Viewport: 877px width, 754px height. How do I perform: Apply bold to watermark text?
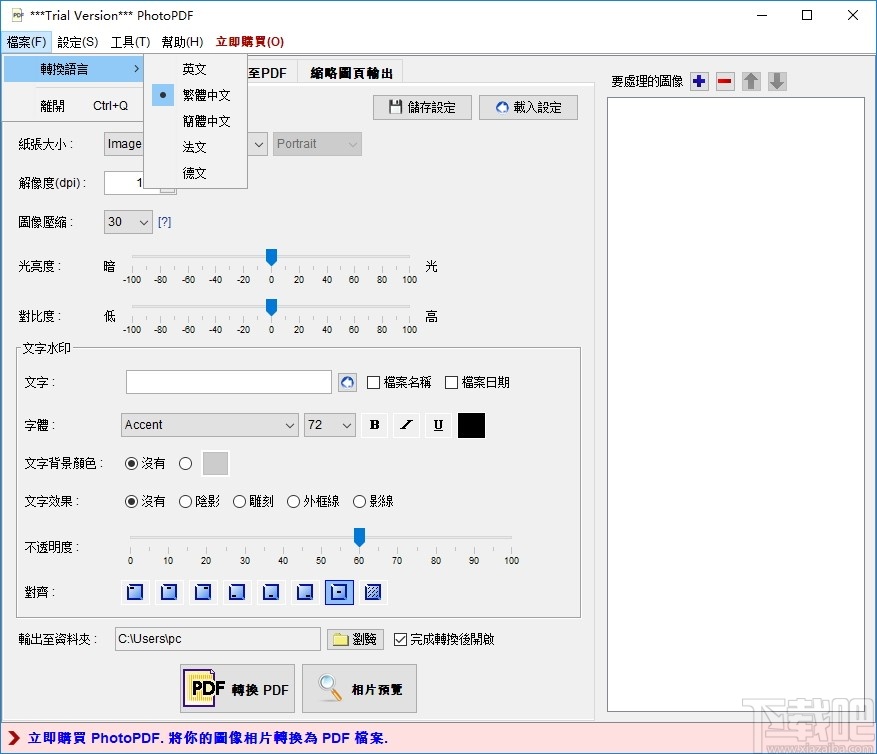pos(374,425)
